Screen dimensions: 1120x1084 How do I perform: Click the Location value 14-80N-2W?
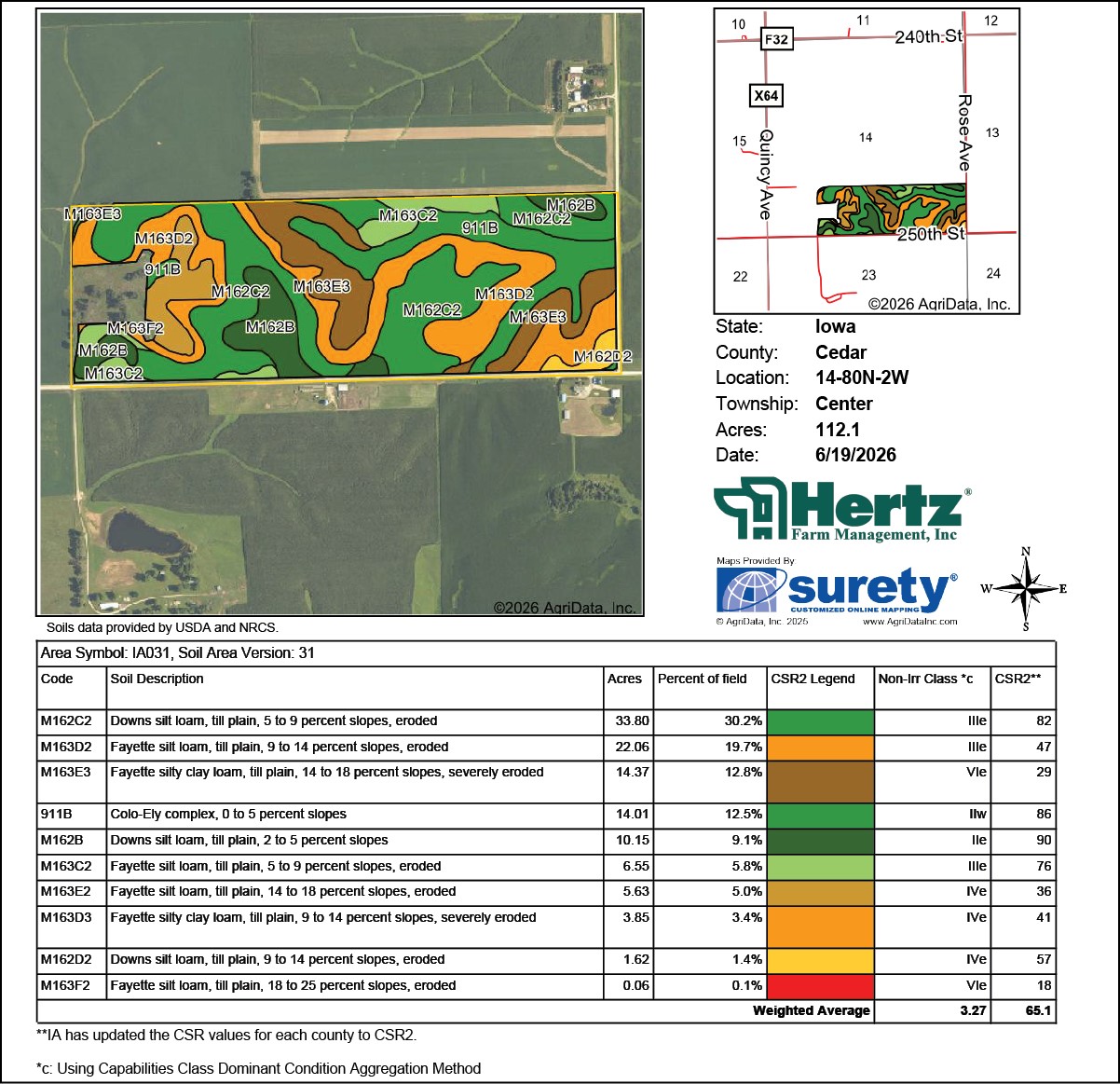pos(862,378)
